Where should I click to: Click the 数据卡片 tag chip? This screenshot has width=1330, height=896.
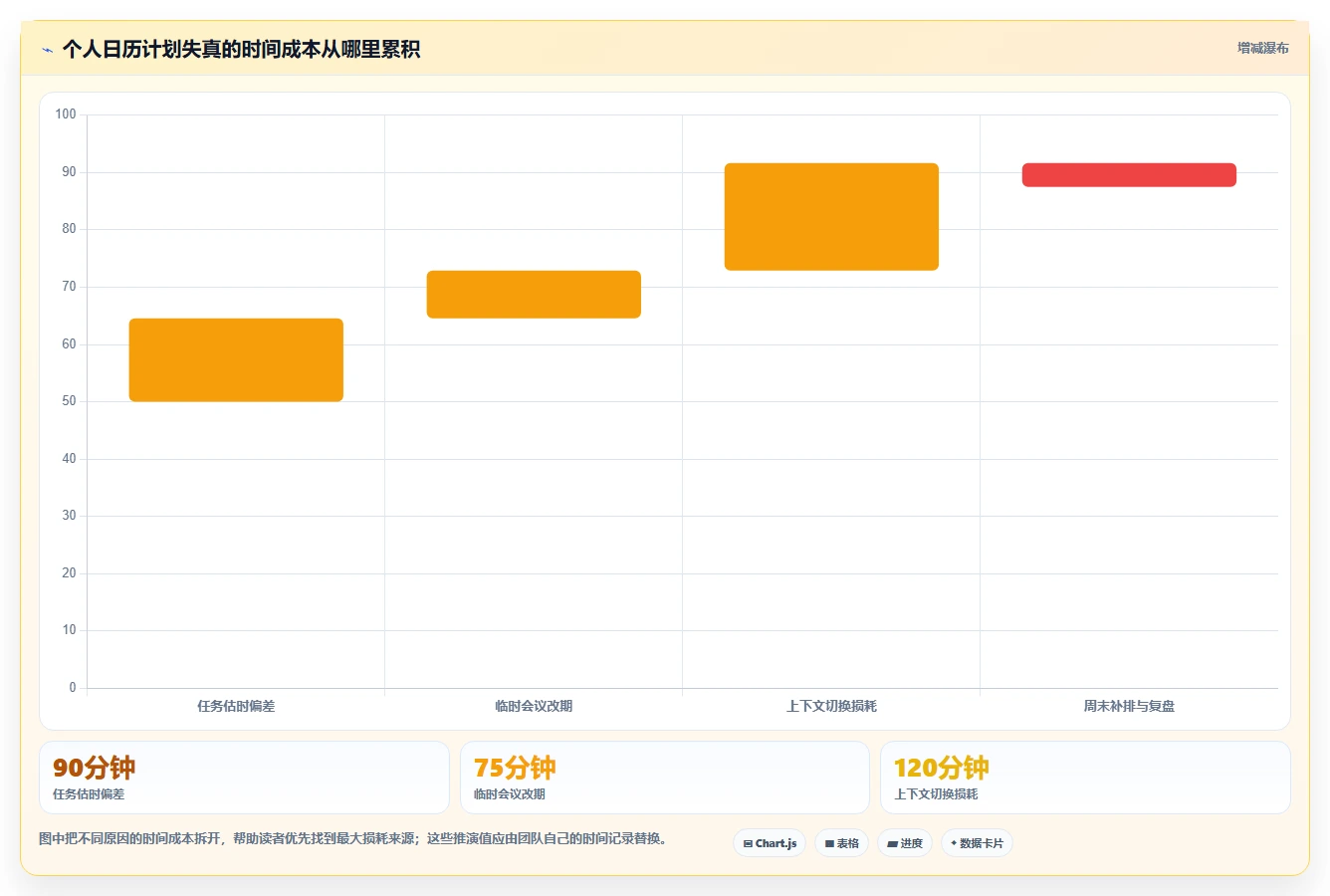[977, 843]
